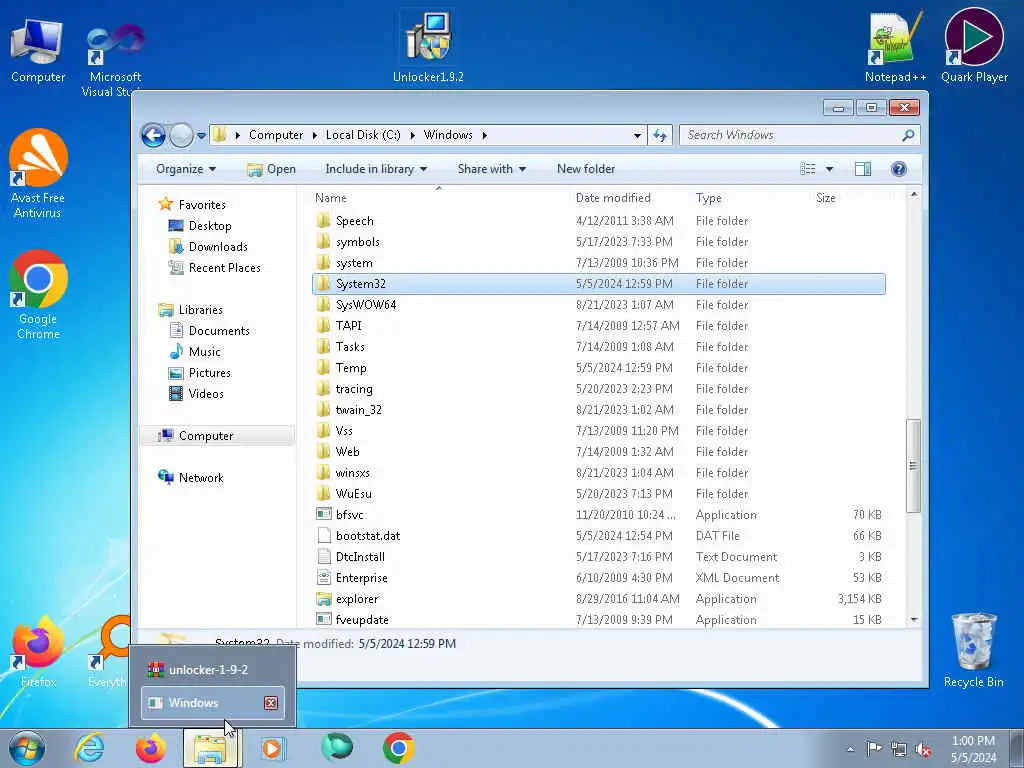Select the explorer application icon
This screenshot has height=768, width=1024.
pos(323,599)
